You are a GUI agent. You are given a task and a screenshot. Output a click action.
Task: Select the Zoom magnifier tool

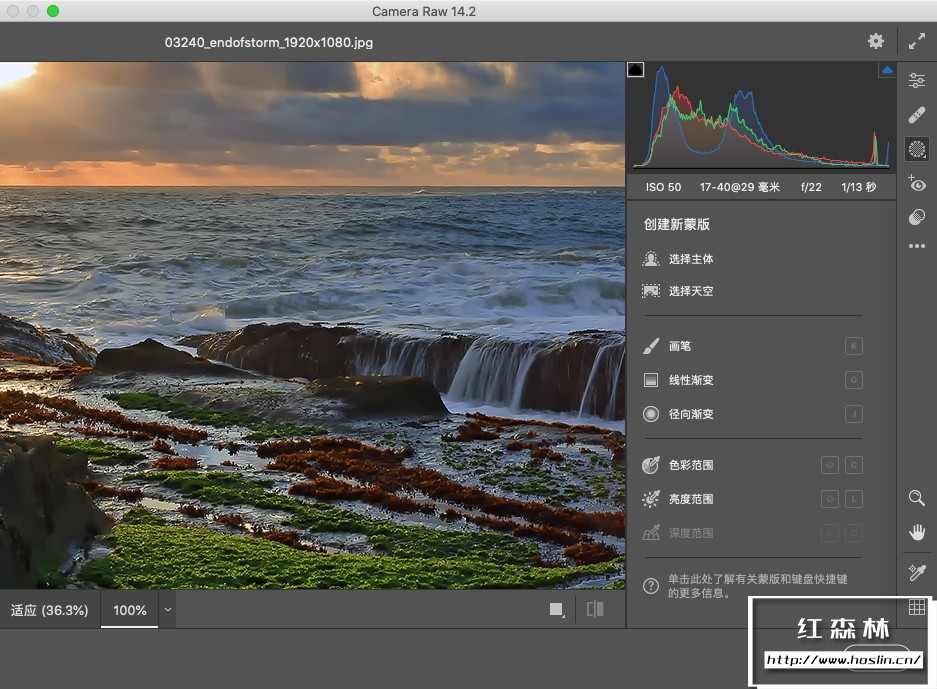916,498
